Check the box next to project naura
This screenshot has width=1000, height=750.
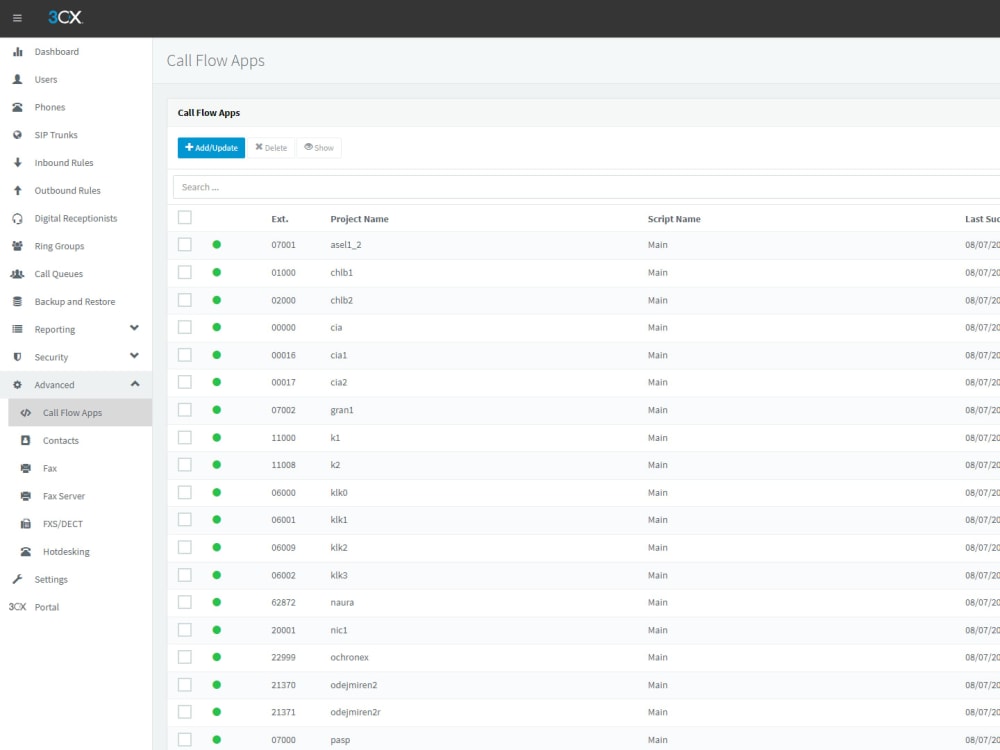(185, 602)
